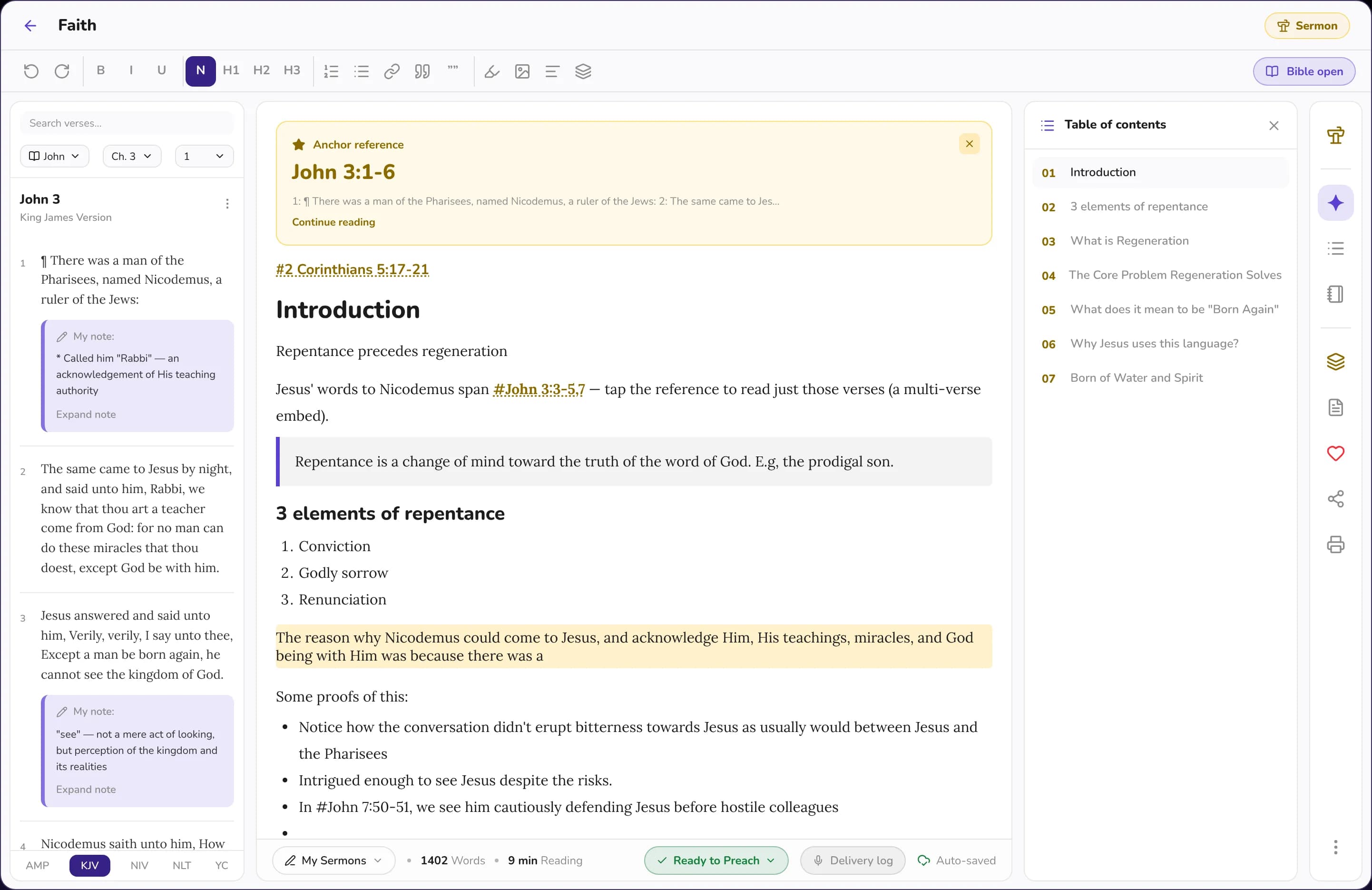The width and height of the screenshot is (1372, 890).
Task: Switch to AMP translation
Action: tap(38, 865)
